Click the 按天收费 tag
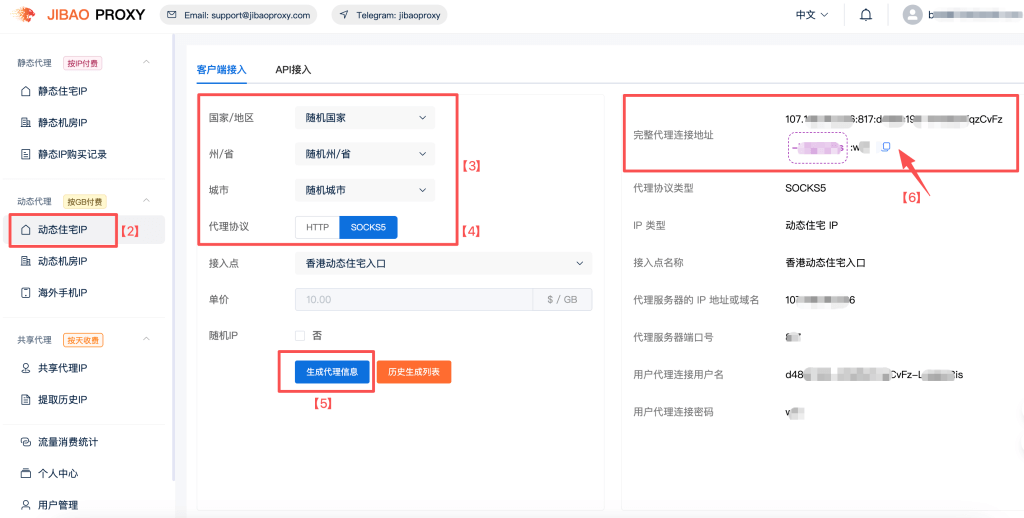Screen dimensions: 1024x518 point(84,340)
